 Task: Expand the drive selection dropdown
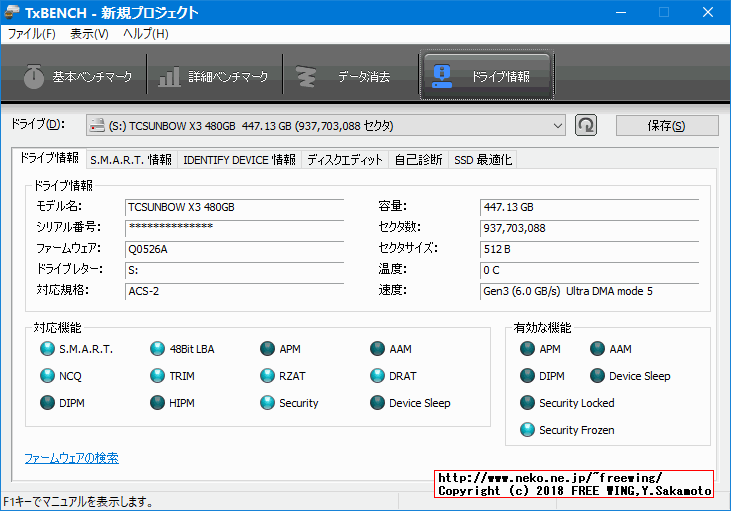[557, 126]
